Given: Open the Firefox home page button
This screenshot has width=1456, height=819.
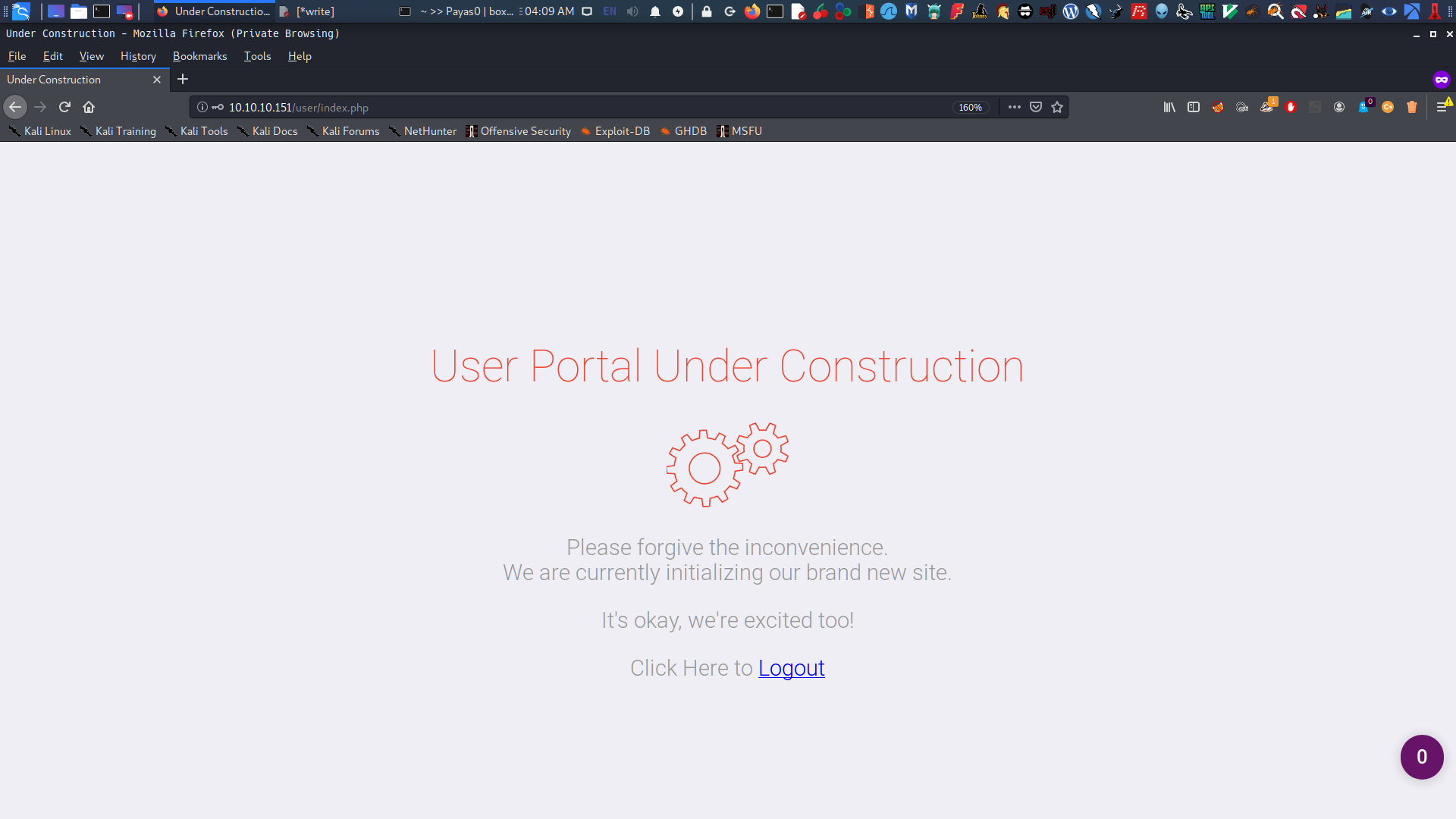Looking at the screenshot, I should 89,107.
